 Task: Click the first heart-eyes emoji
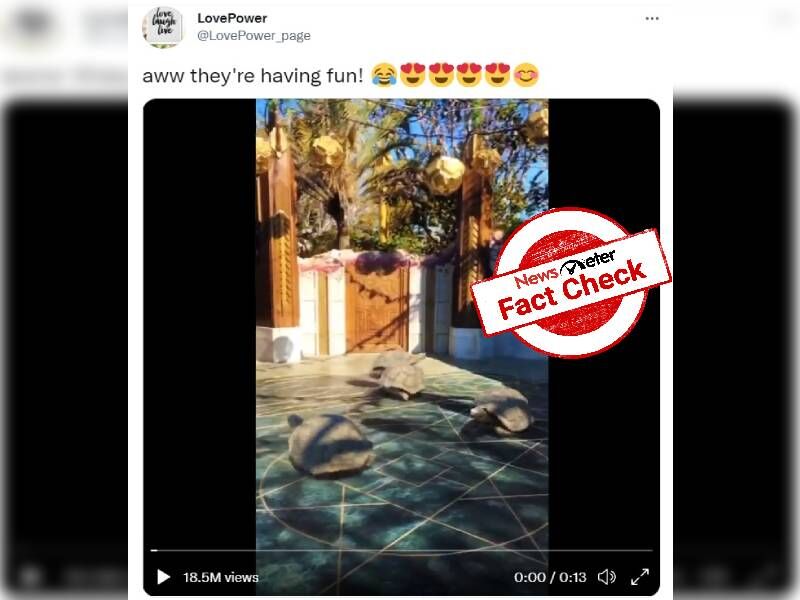[x=413, y=75]
